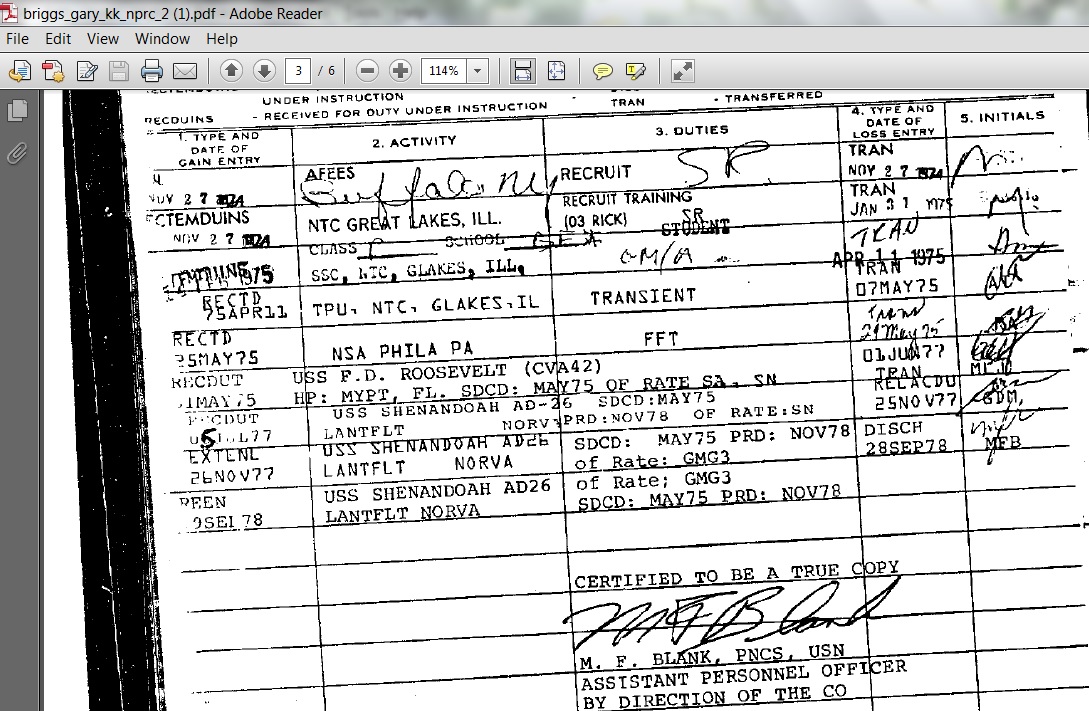Enable fit one full page view
1089x711 pixels.
tap(556, 71)
